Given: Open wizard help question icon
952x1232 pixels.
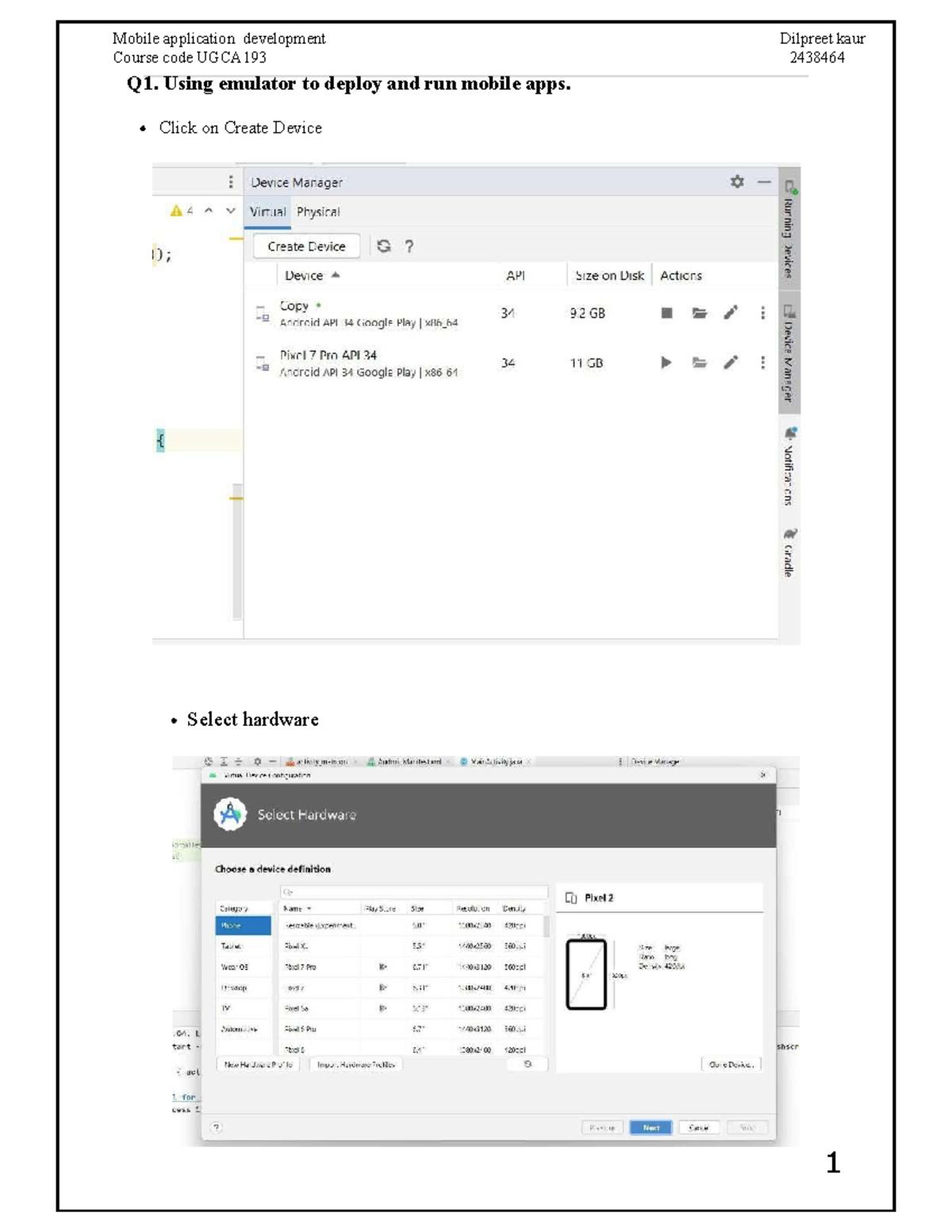Looking at the screenshot, I should (217, 1127).
